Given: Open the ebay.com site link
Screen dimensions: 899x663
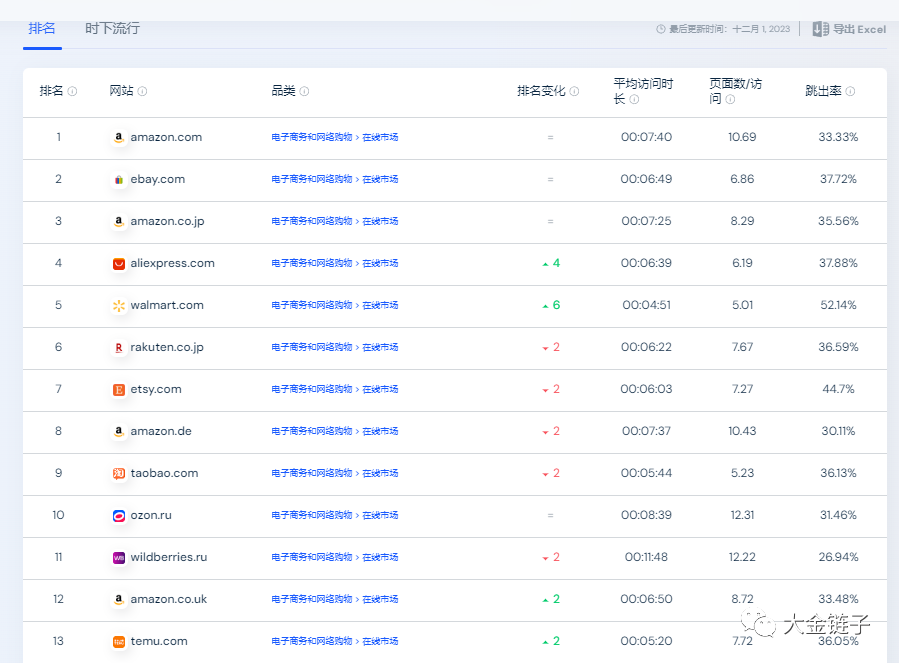Looking at the screenshot, I should coord(158,179).
